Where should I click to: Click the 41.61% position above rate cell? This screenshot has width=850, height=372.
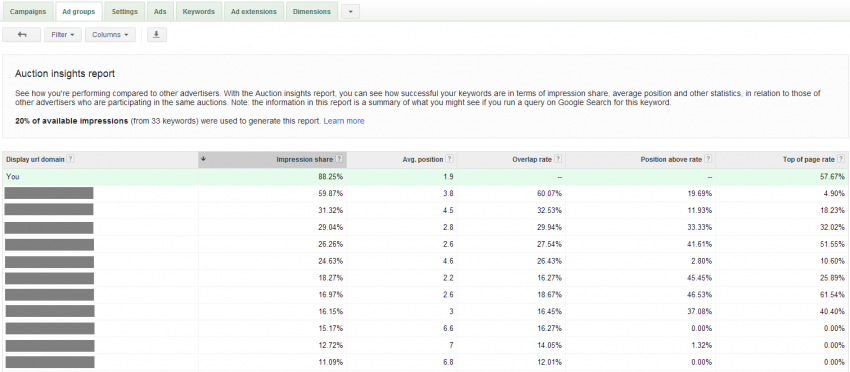[699, 245]
